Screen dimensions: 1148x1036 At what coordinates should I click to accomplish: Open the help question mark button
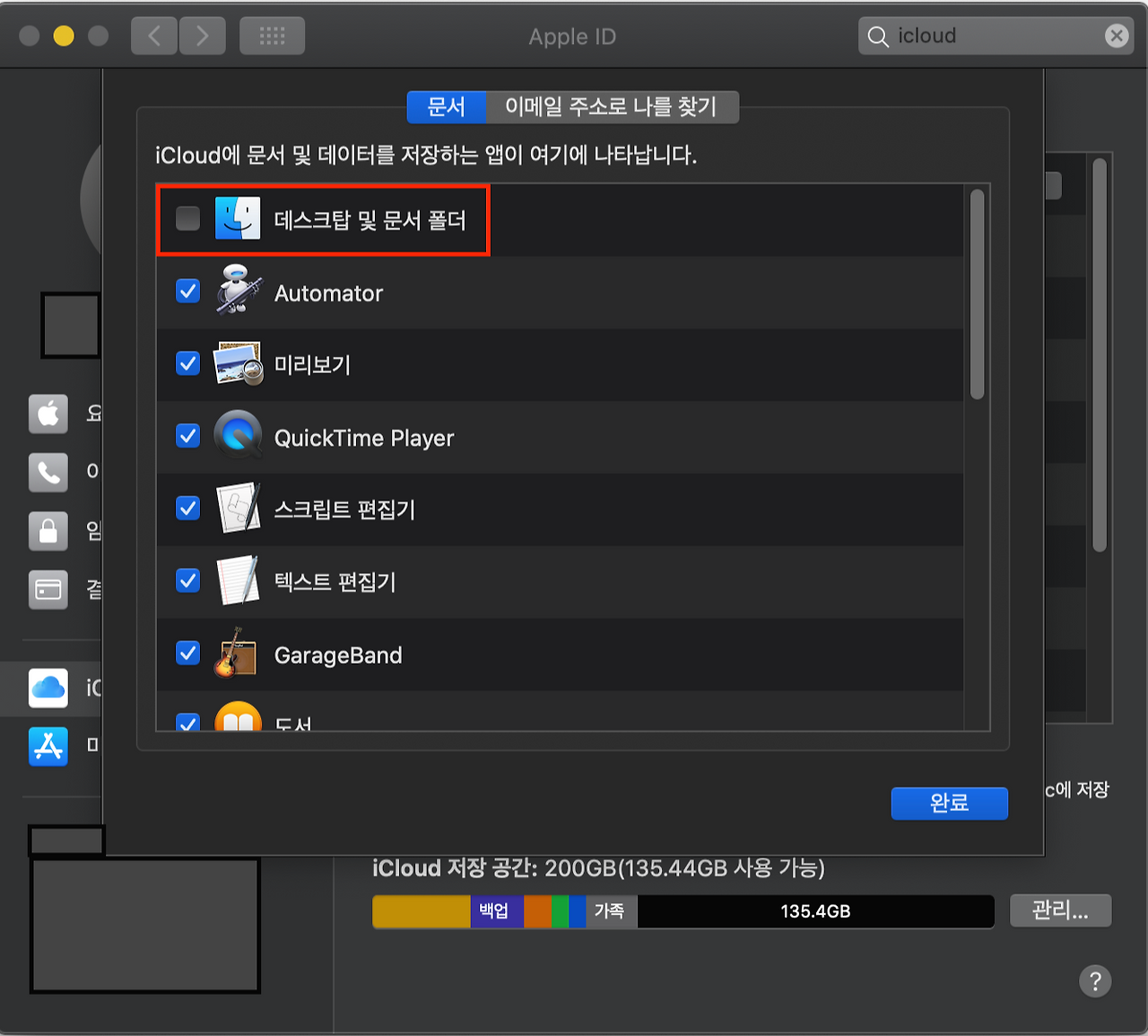[1095, 981]
